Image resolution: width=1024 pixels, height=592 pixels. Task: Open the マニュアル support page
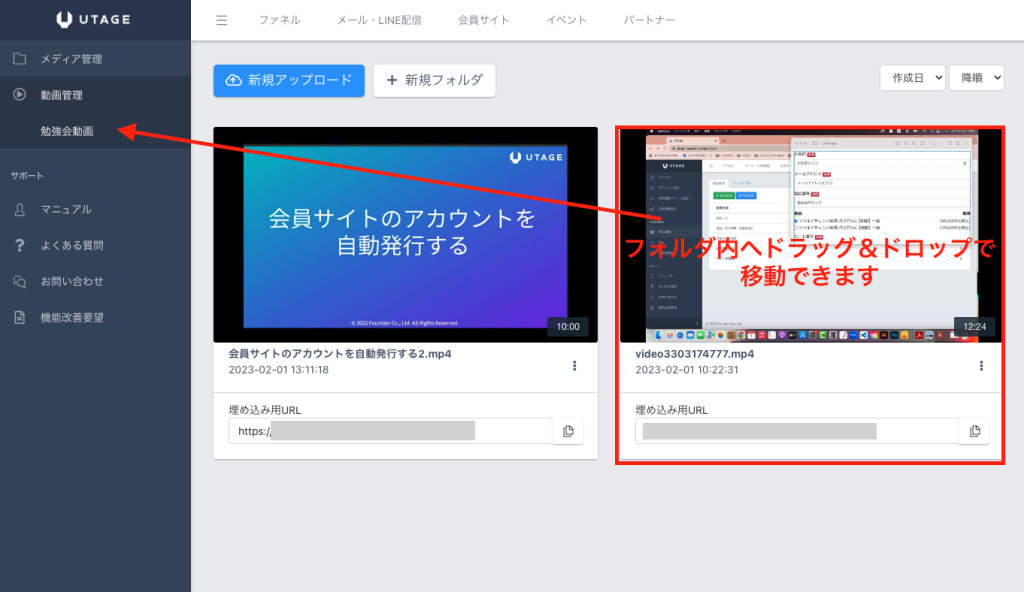[66, 209]
